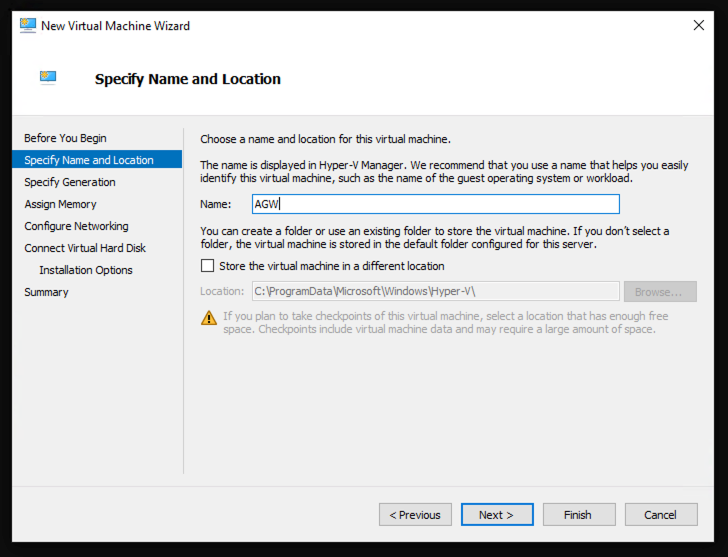This screenshot has height=557, width=728.
Task: Select Specify Name and Location step
Action: point(89,160)
